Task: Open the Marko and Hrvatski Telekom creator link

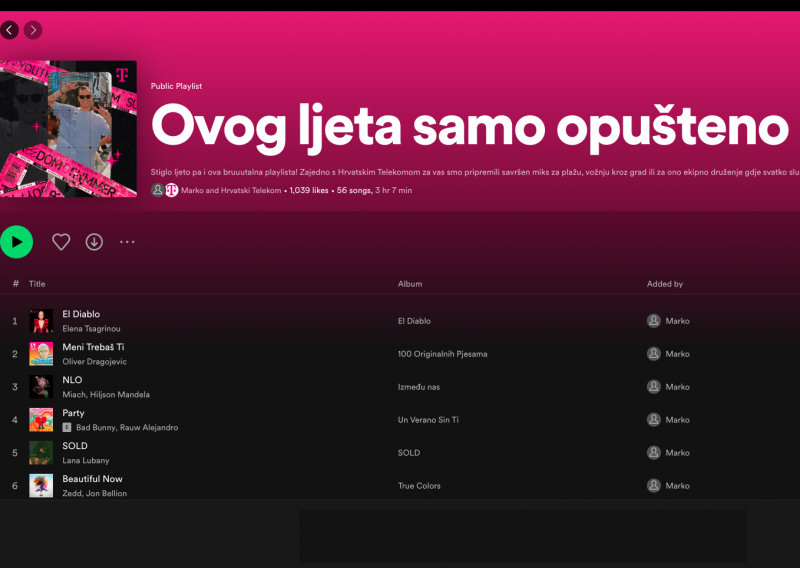Action: [231, 190]
